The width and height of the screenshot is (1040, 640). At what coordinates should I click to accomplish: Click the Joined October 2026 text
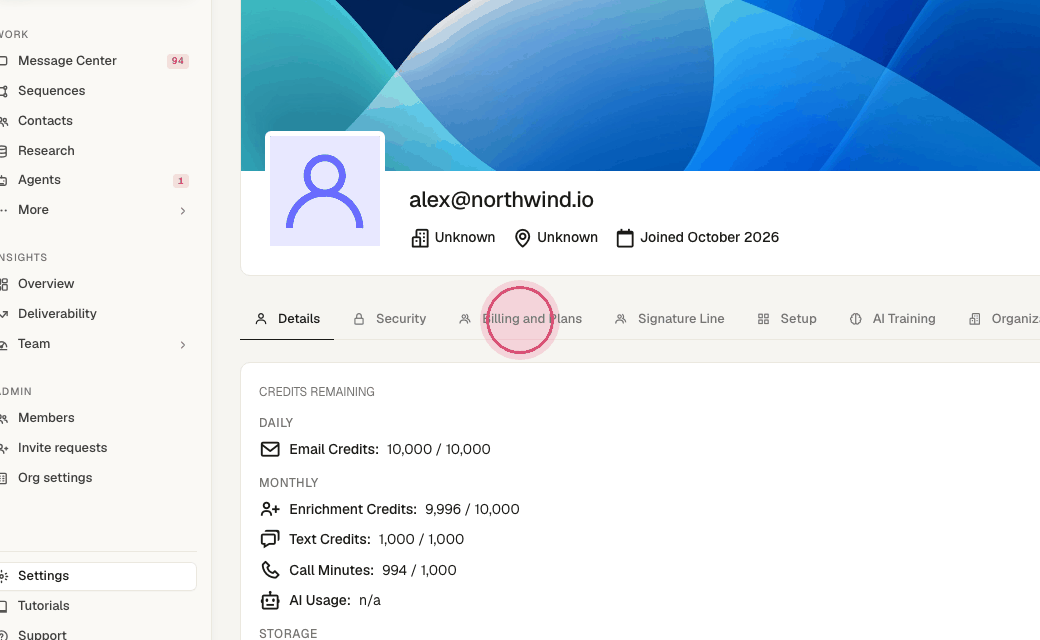point(710,237)
